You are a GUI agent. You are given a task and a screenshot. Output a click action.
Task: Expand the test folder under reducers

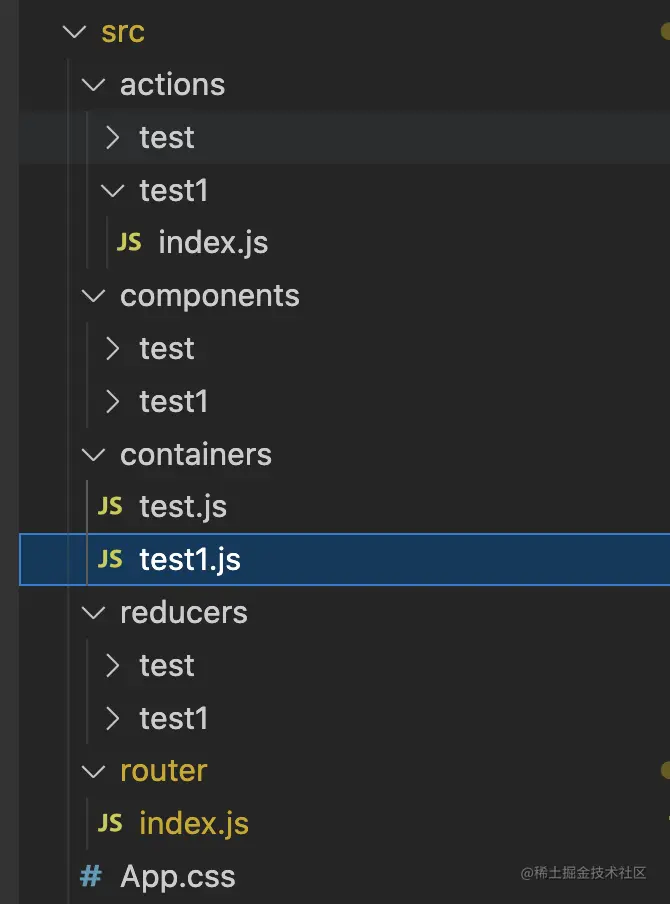[x=114, y=666]
